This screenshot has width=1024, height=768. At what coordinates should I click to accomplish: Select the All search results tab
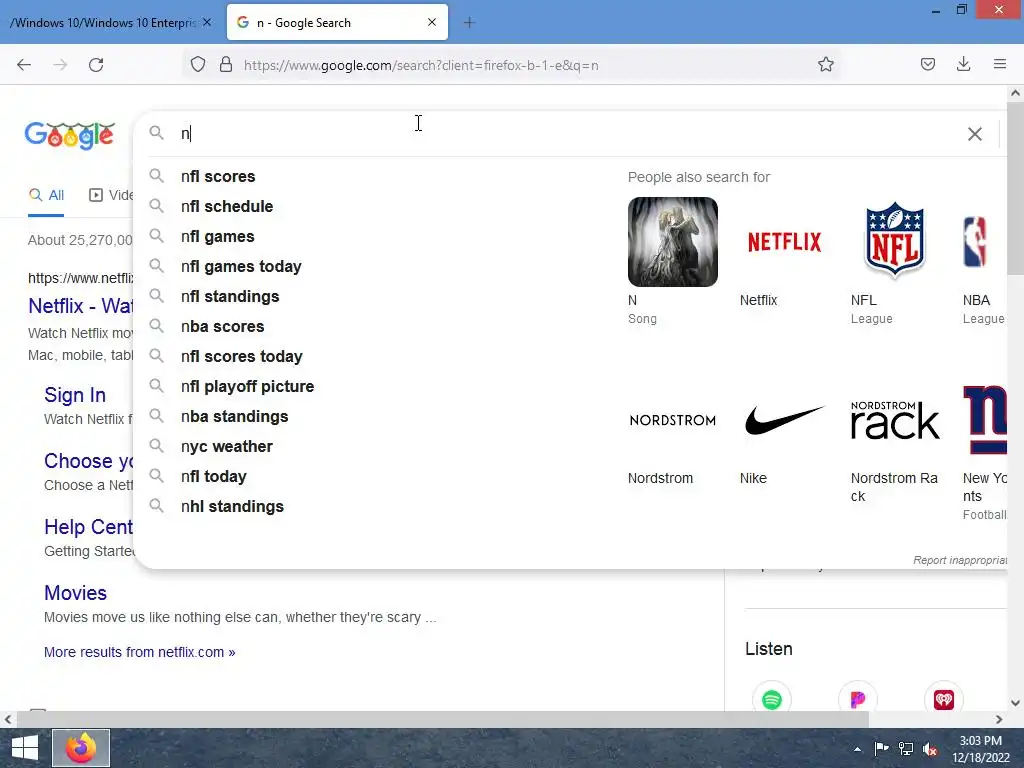(46, 195)
